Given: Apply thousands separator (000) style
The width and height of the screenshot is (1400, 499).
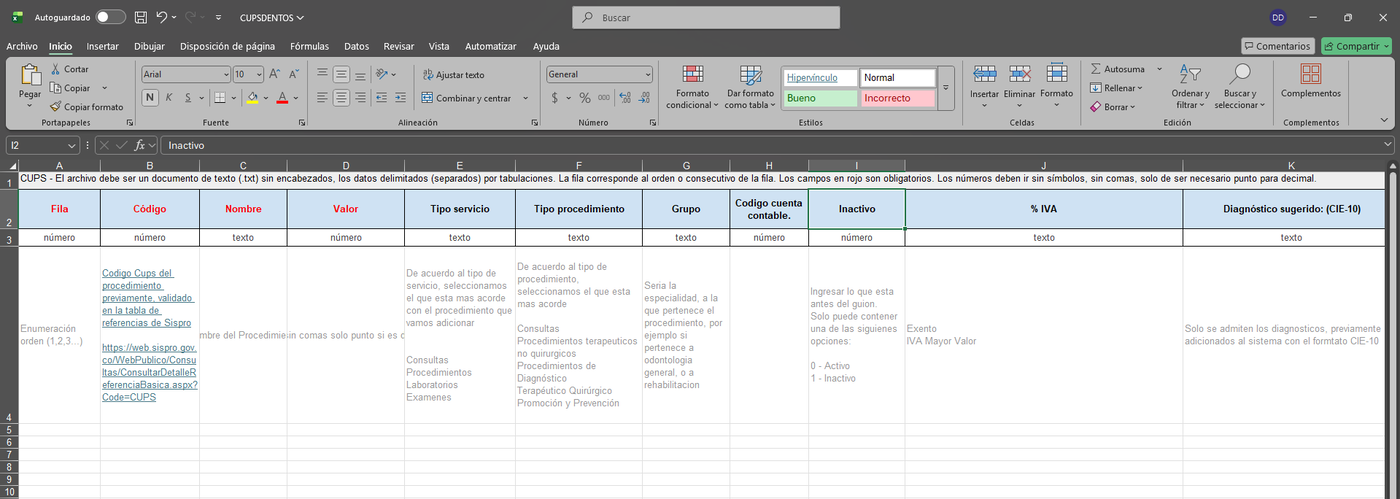Looking at the screenshot, I should (603, 98).
